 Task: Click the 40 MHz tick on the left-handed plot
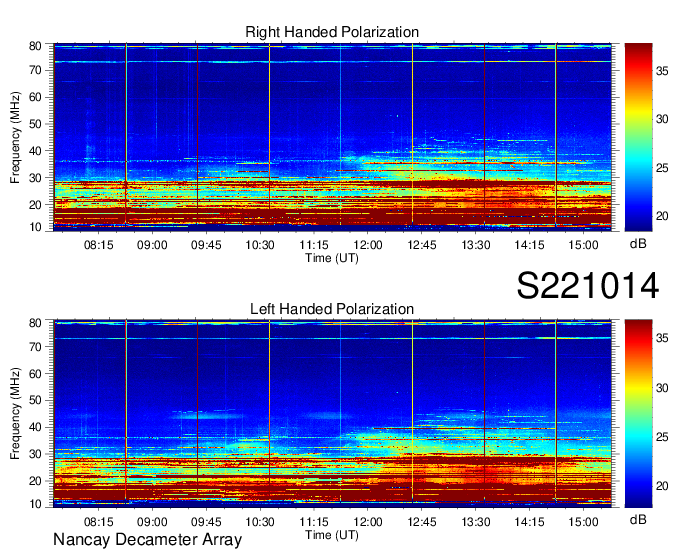(35, 427)
